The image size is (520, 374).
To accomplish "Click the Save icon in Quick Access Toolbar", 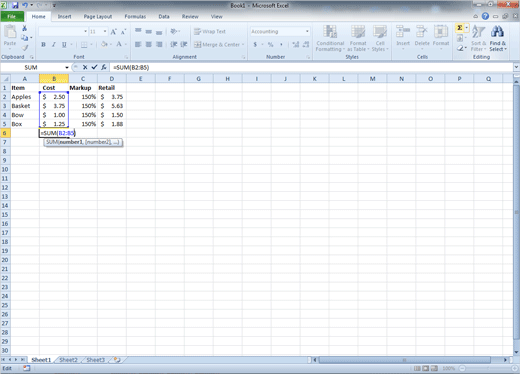I will pos(15,5).
